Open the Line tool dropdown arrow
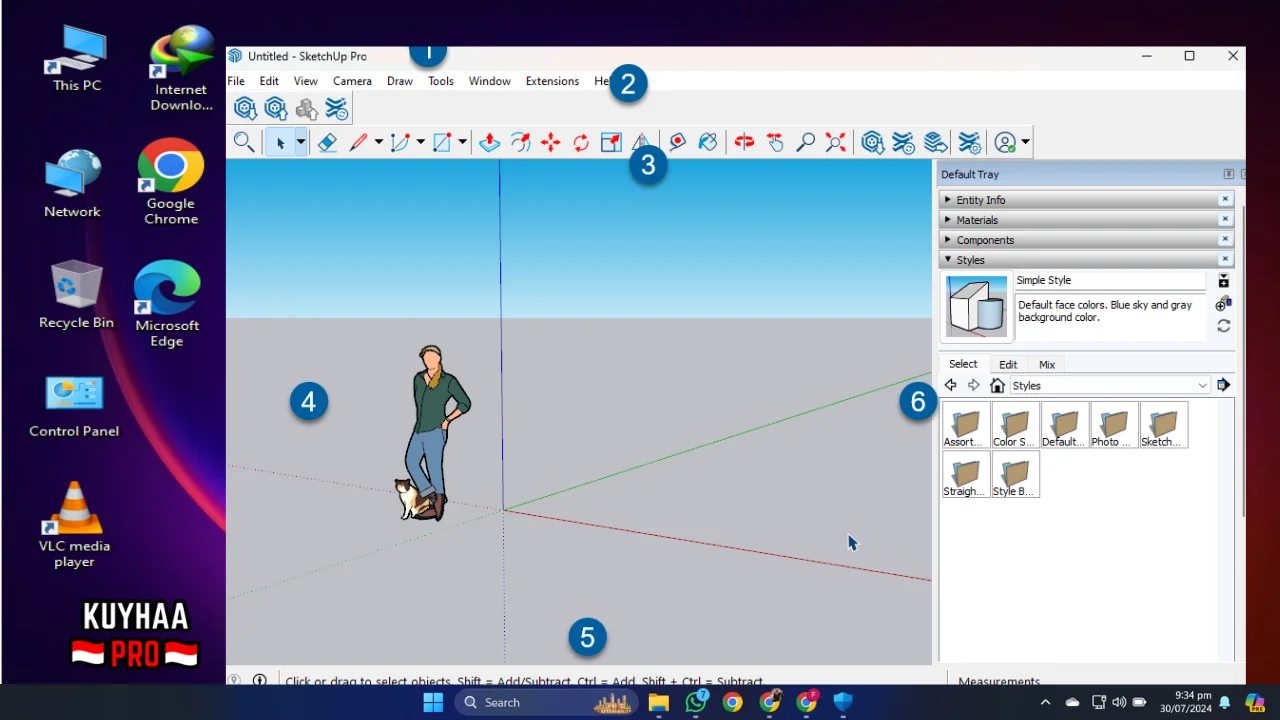The height and width of the screenshot is (720, 1280). 378,143
